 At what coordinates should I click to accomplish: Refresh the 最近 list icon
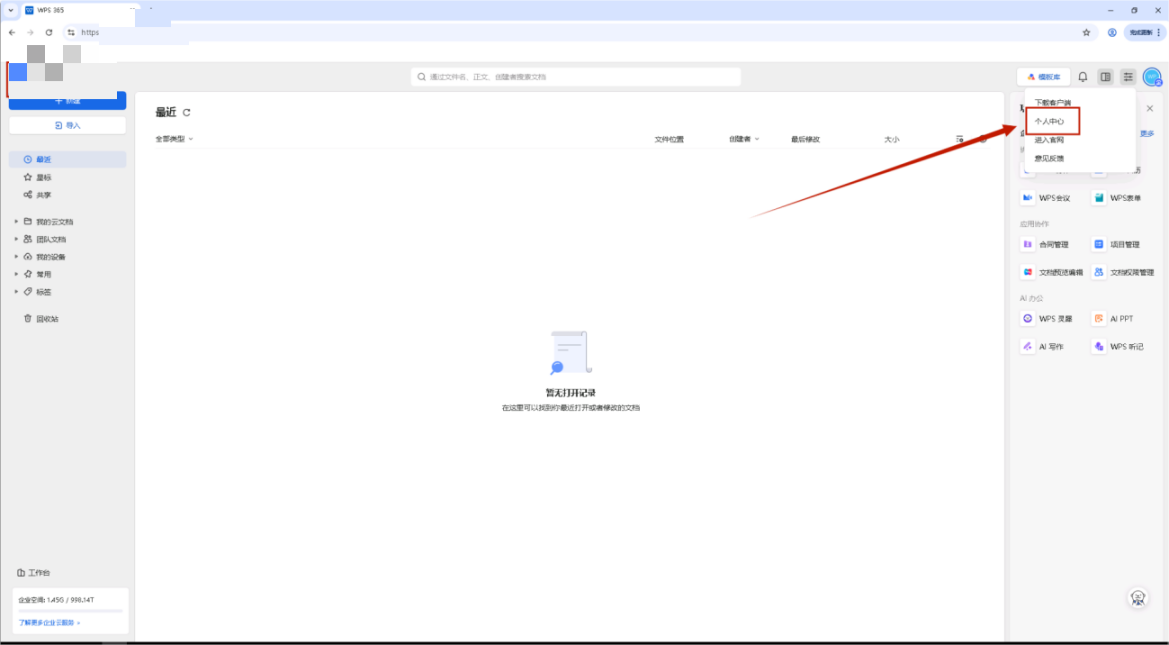tap(186, 113)
